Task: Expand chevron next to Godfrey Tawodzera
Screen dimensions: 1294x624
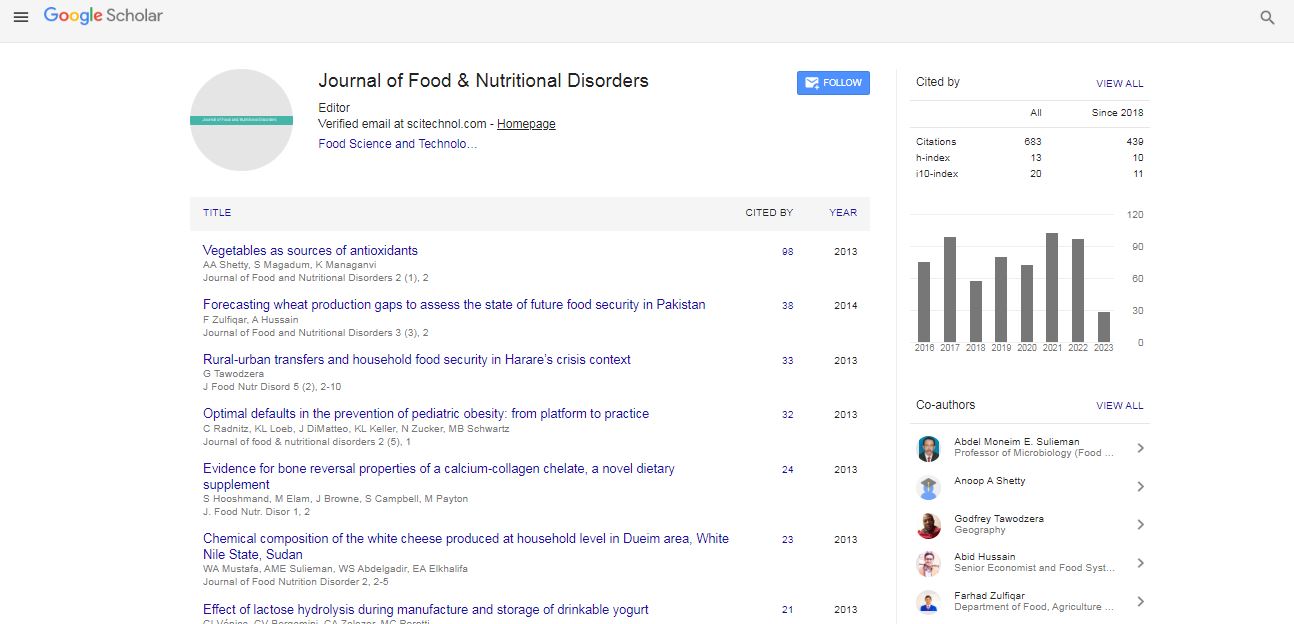Action: click(x=1140, y=525)
